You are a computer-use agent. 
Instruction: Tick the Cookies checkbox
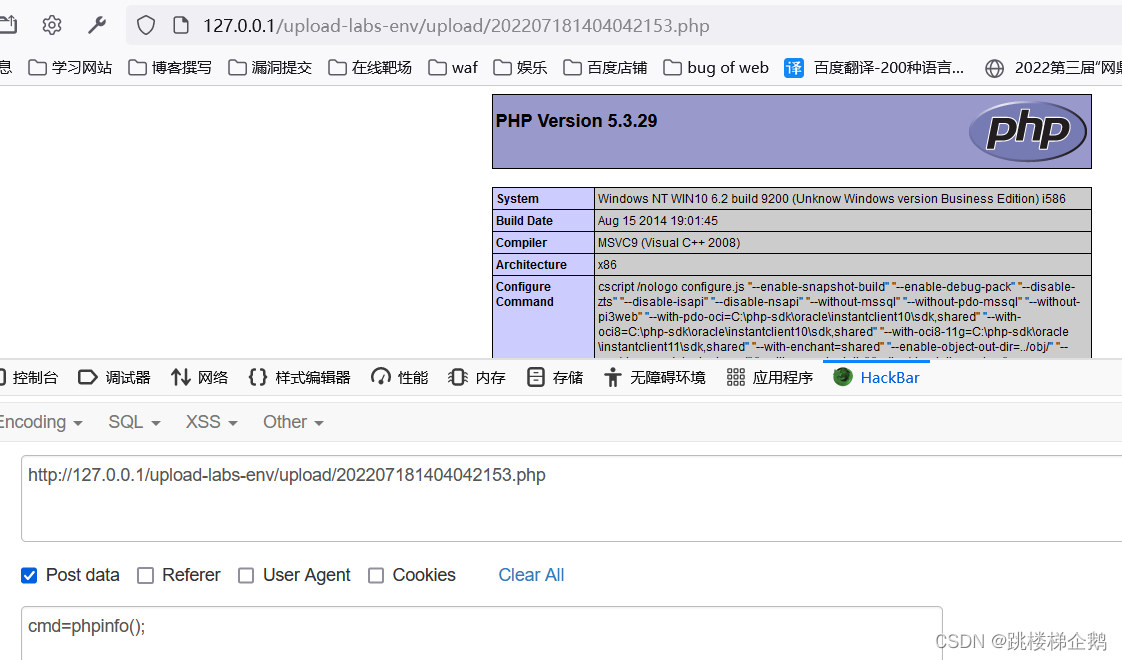[376, 575]
